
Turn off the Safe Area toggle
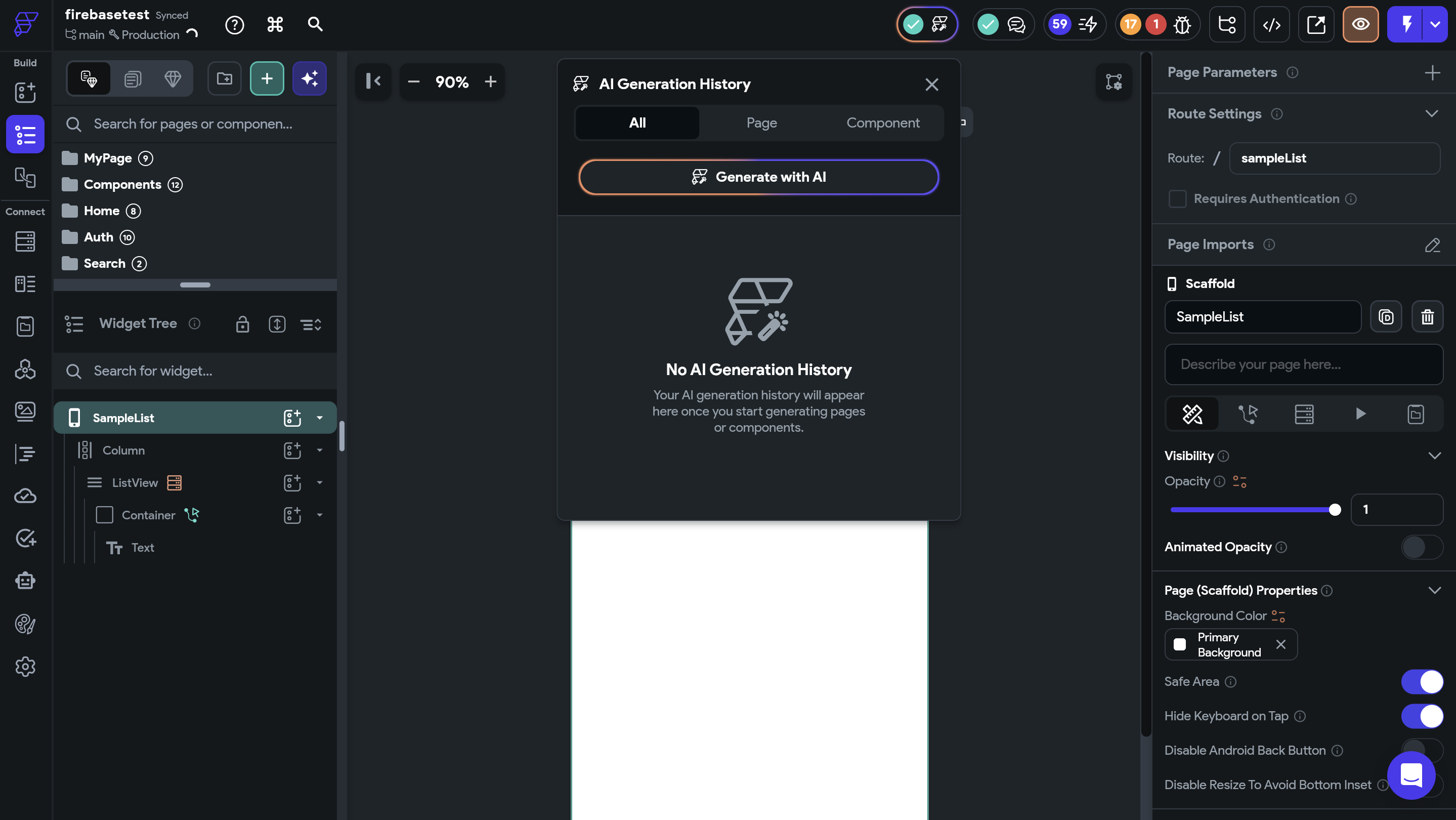1422,681
